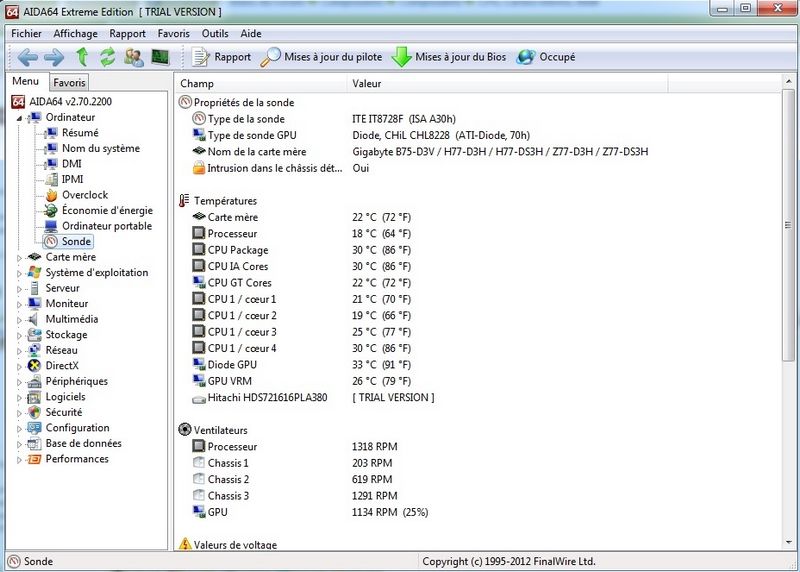Click the Températures thermometer icon
The width and height of the screenshot is (800, 572).
click(x=184, y=201)
